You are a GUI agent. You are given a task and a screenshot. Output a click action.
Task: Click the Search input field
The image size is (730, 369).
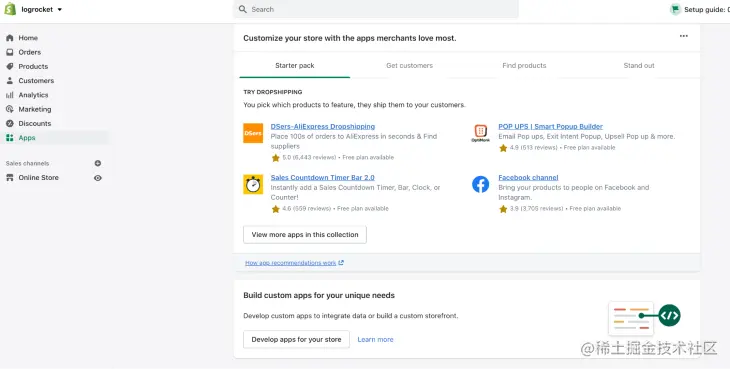coord(376,9)
